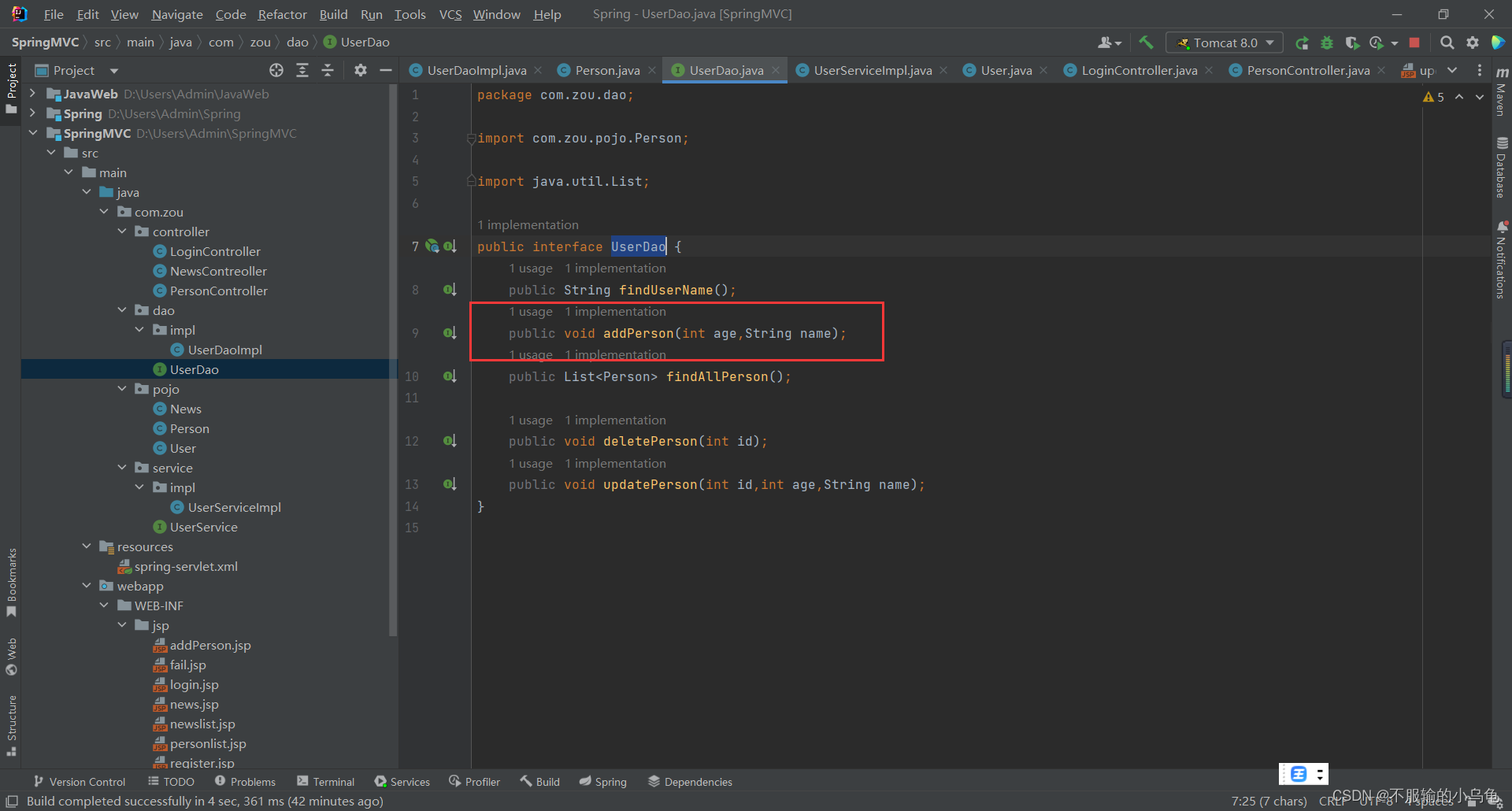Image resolution: width=1512 pixels, height=811 pixels.
Task: Run the app with the green run arrow
Action: tap(1302, 43)
